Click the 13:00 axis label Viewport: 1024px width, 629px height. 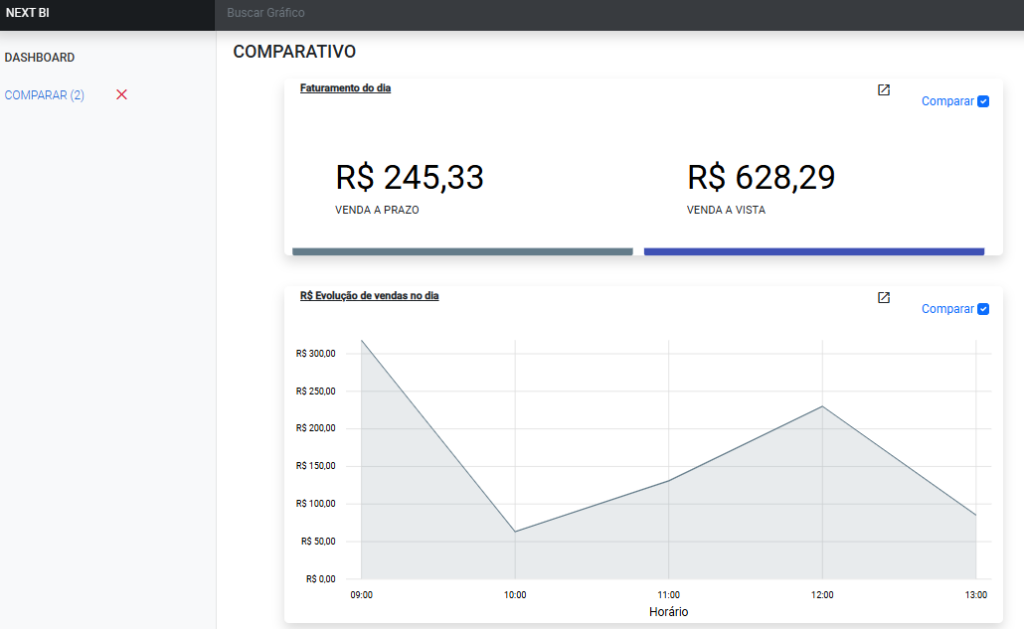click(x=976, y=595)
